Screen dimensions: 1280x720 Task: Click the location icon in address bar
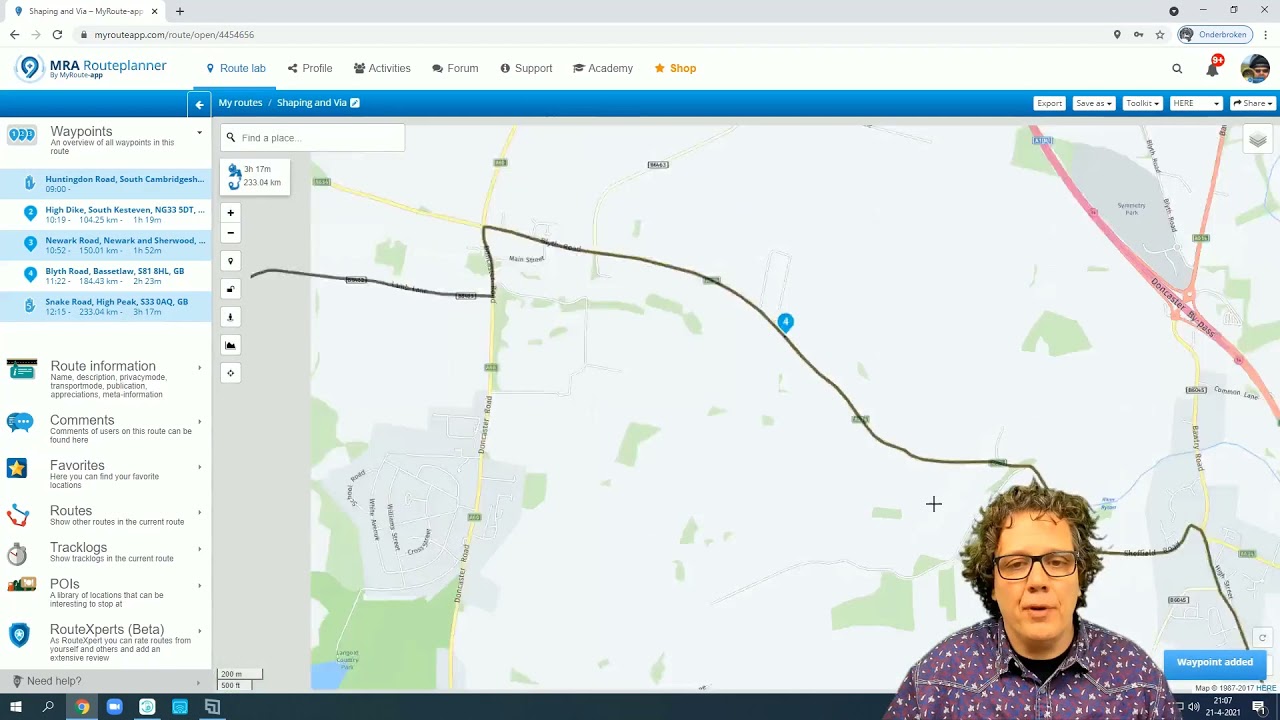[x=1117, y=34]
